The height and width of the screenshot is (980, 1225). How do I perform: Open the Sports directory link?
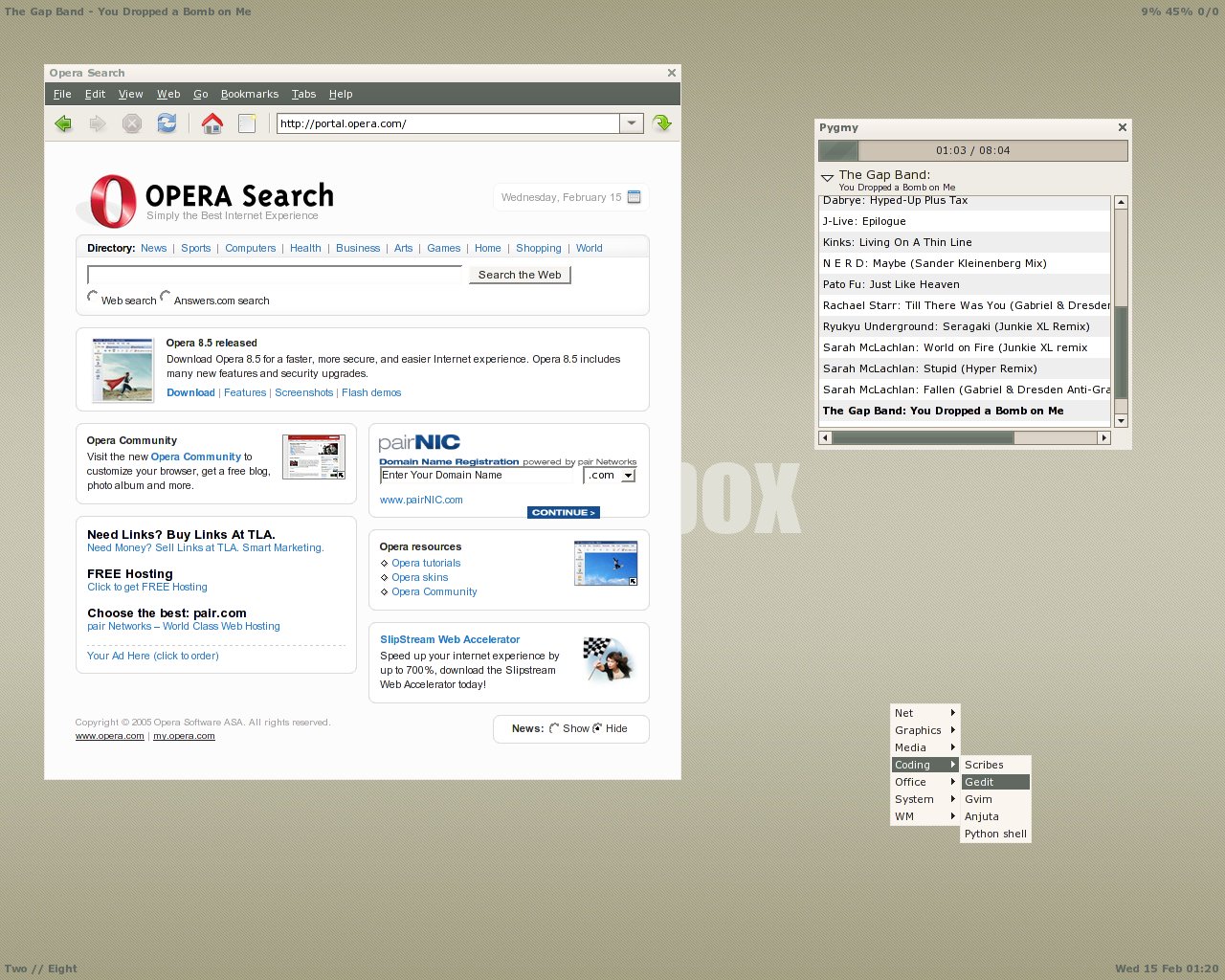coord(196,248)
